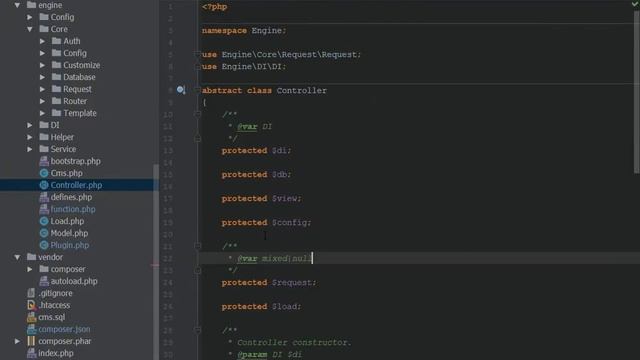This screenshot has height=360, width=640.
Task: Expand the Database folder arrow
Action: pos(42,77)
